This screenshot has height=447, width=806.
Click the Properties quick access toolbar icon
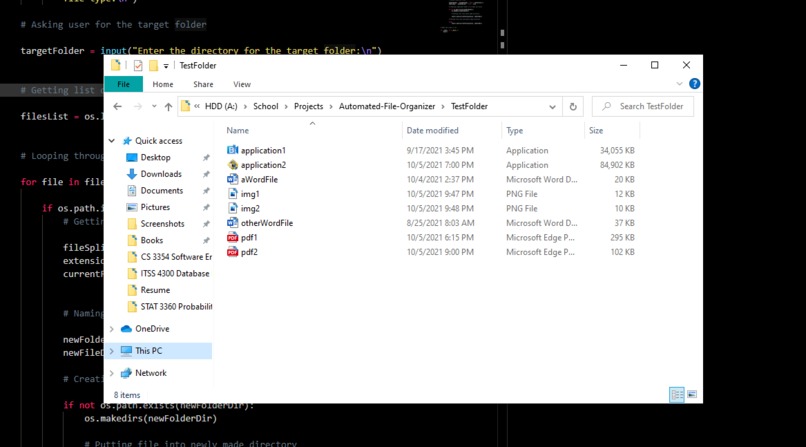(x=138, y=66)
